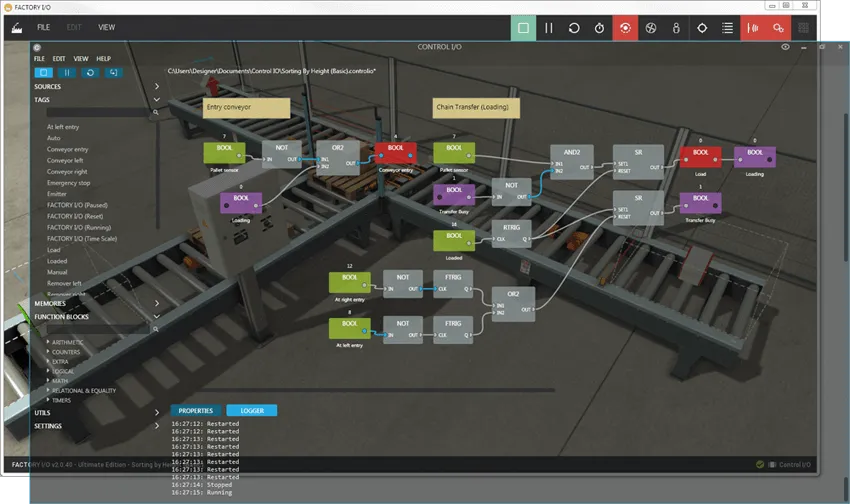Click the target crosshair toolbar icon
Image resolution: width=850 pixels, height=504 pixels.
click(x=702, y=28)
